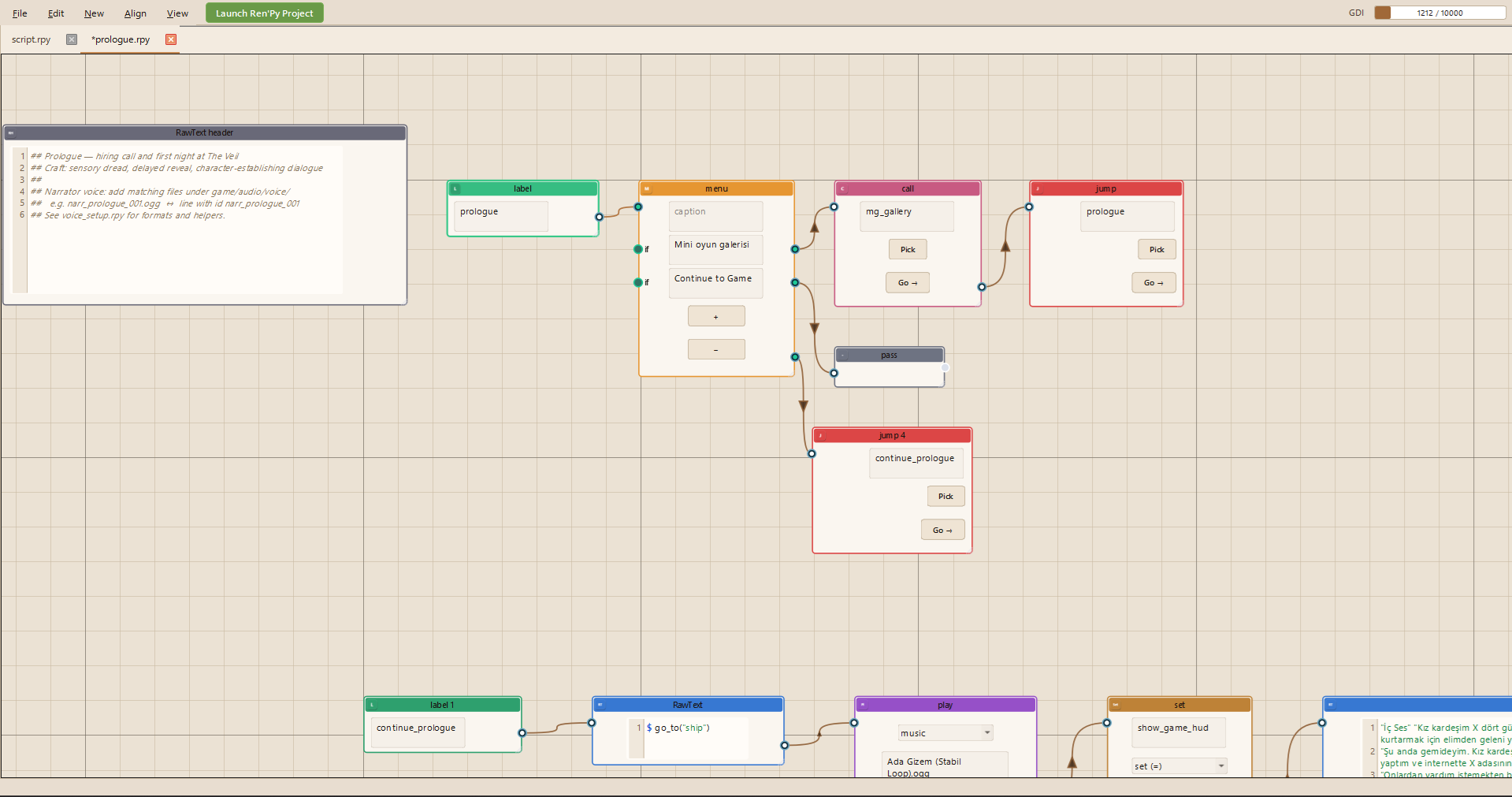Click Launch Ren'Py Project button
This screenshot has width=1512, height=797.
265,13
